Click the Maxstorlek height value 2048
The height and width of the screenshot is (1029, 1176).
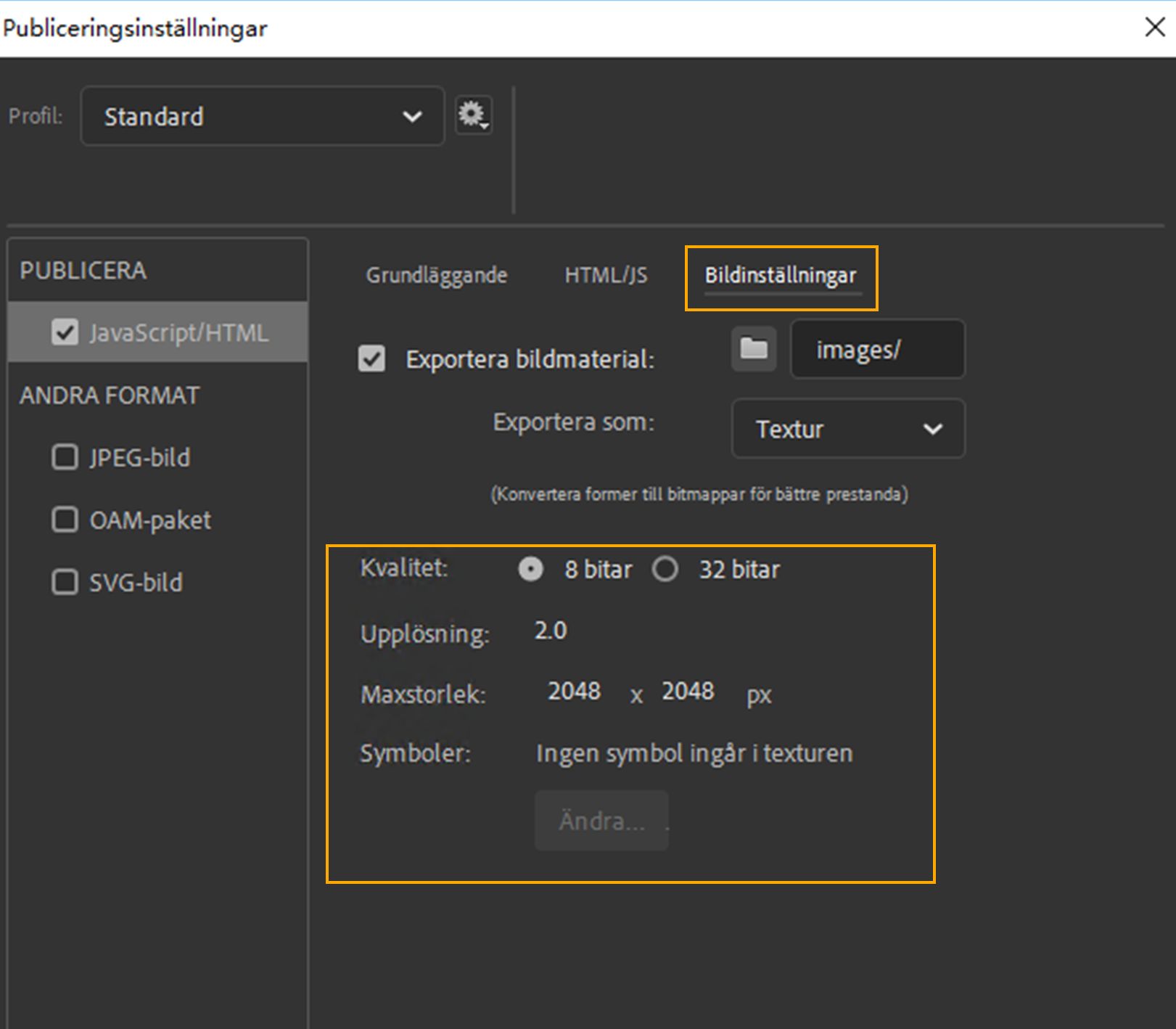pos(687,691)
